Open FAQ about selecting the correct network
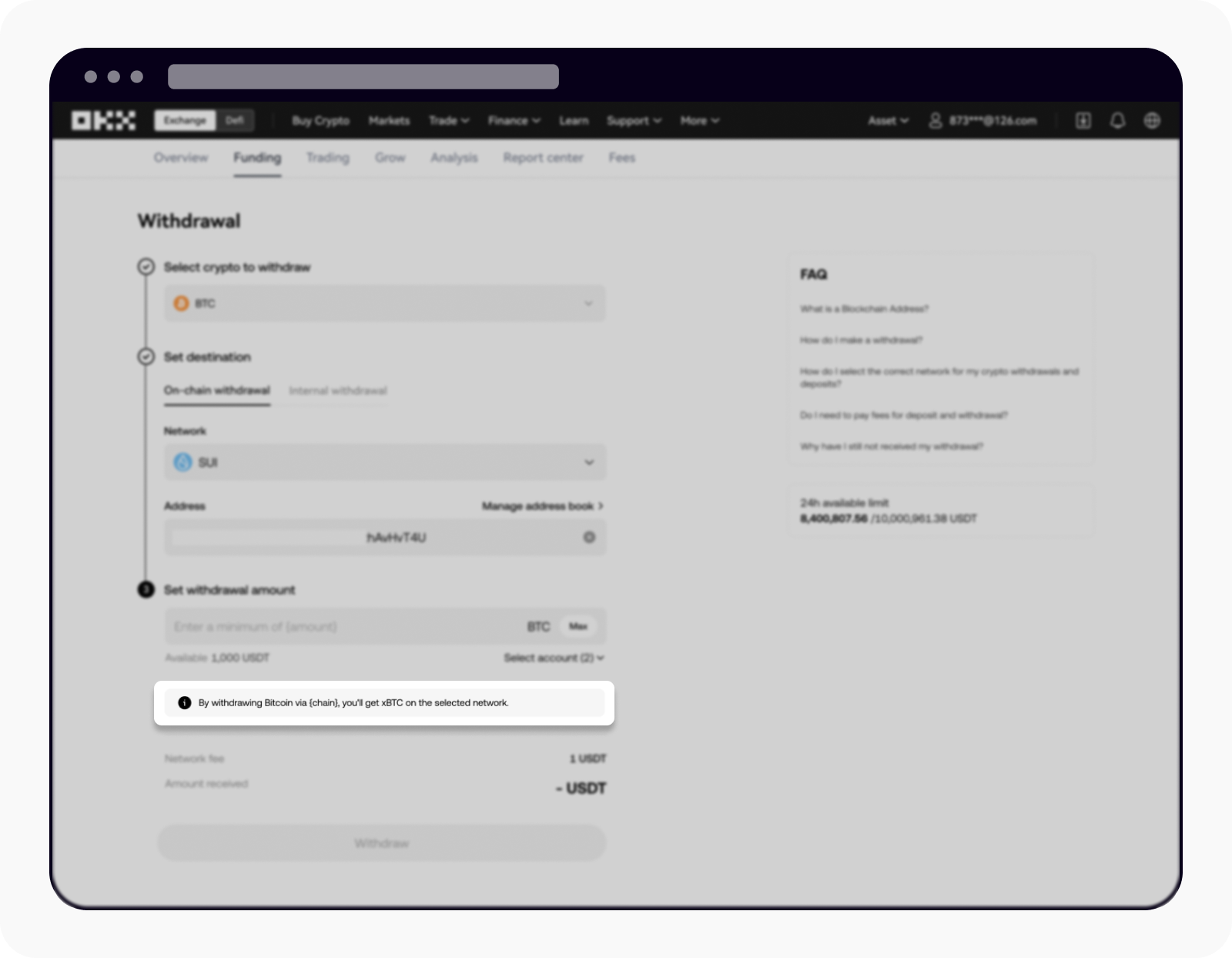 [939, 377]
